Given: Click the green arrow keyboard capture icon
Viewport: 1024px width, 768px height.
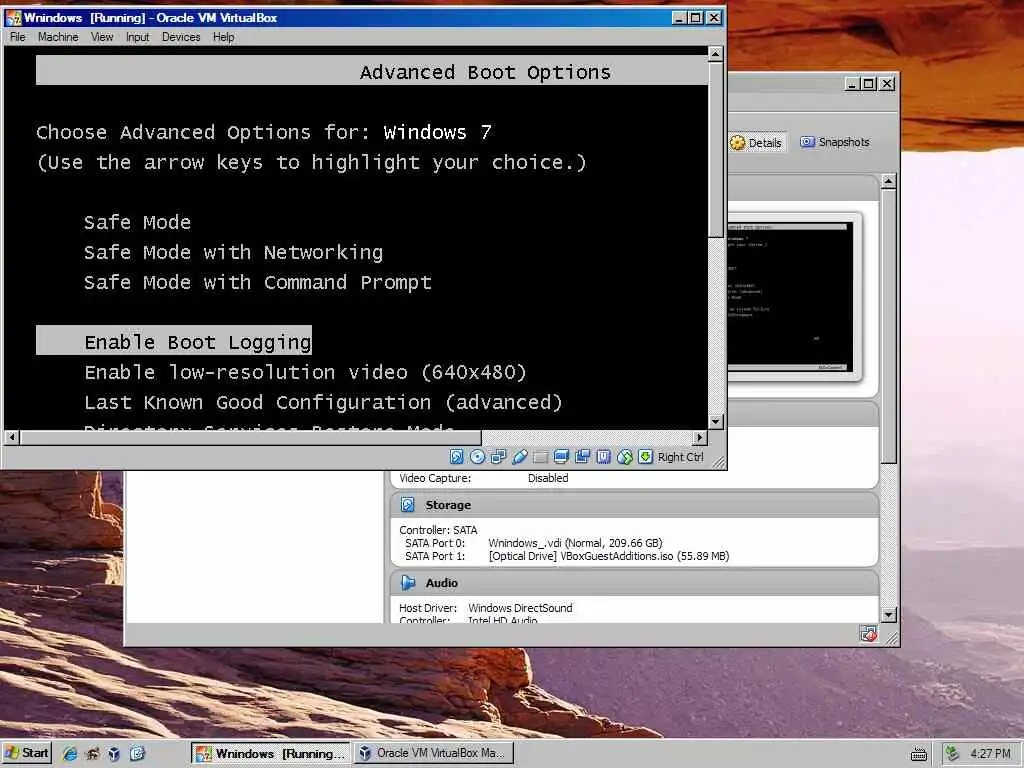Looking at the screenshot, I should tap(645, 457).
